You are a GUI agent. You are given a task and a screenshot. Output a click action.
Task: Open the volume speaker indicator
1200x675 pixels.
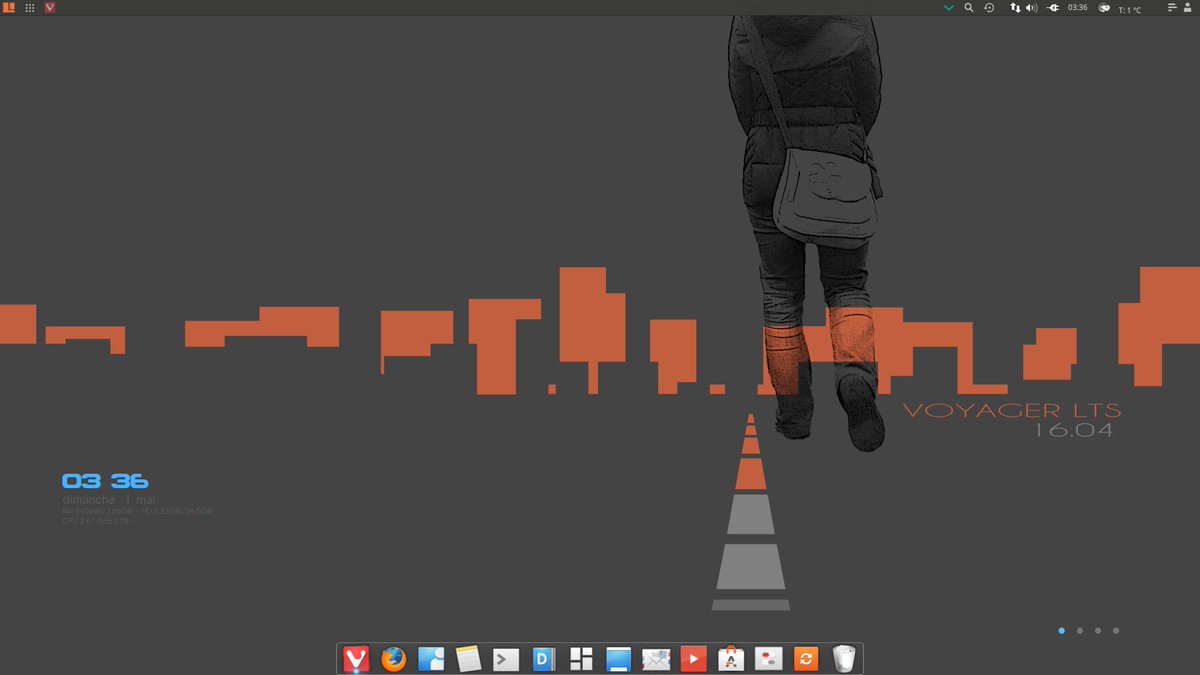tap(1031, 7)
